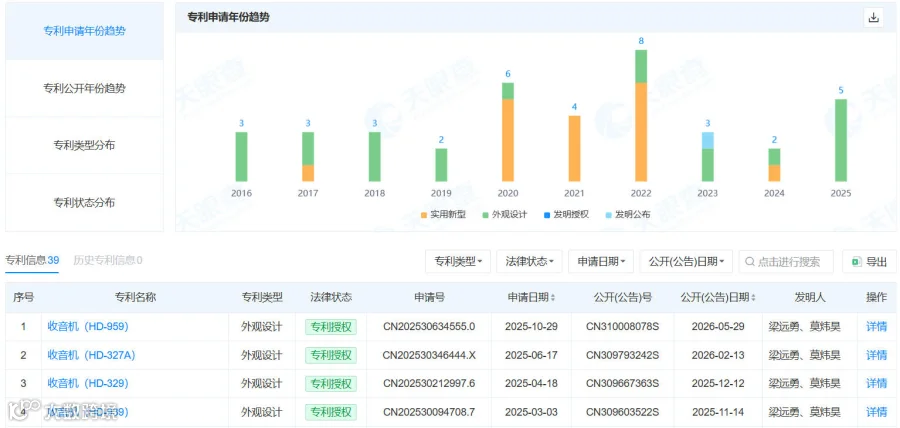Open the 专利类型 filter dropdown
This screenshot has height=428, width=900.
pyautogui.click(x=458, y=262)
